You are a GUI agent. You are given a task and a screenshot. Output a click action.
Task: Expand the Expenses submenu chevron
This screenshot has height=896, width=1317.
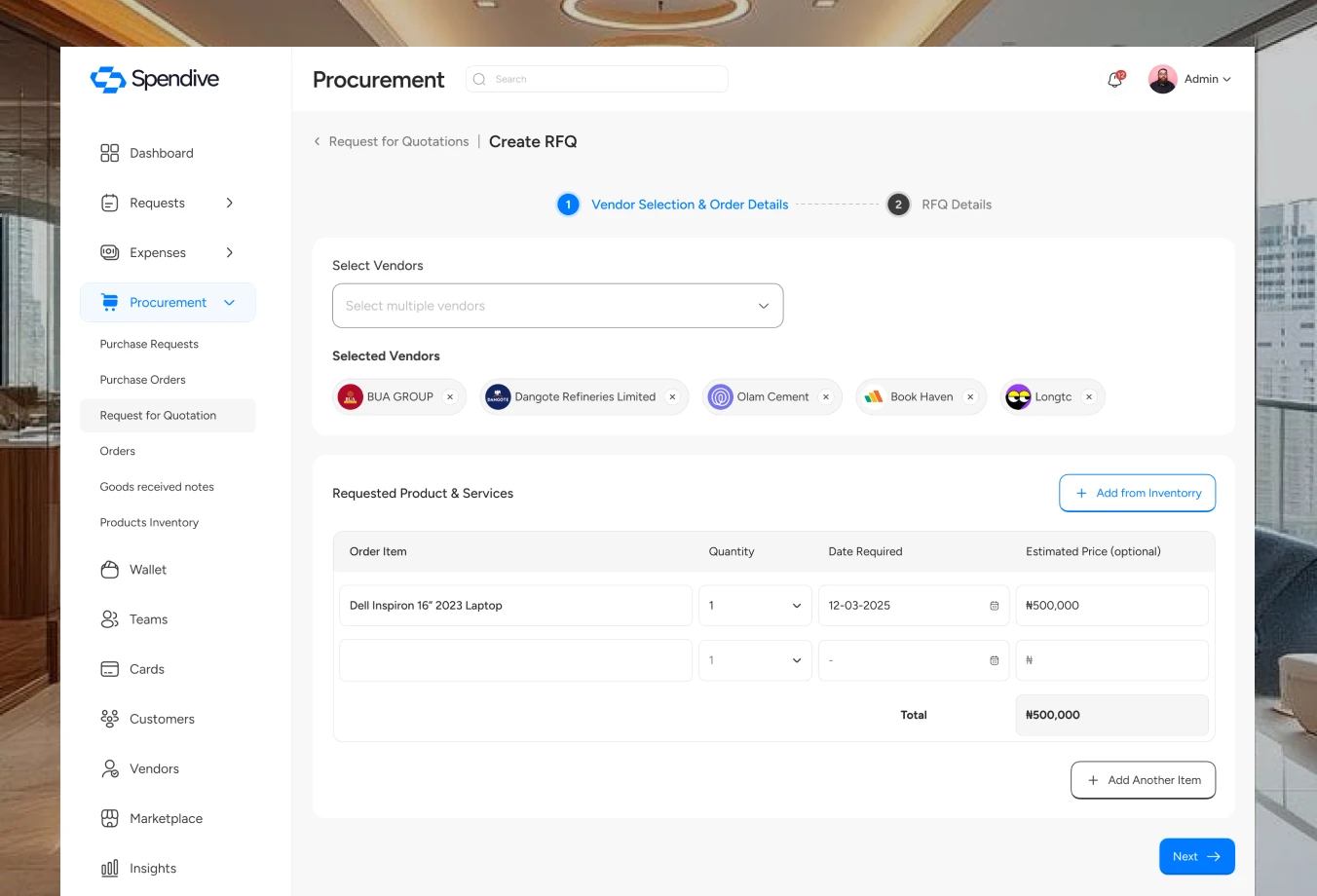pos(230,252)
